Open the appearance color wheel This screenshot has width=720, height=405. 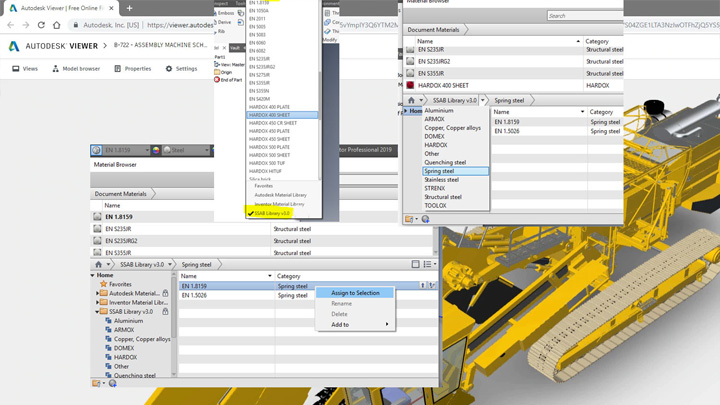click(x=156, y=150)
